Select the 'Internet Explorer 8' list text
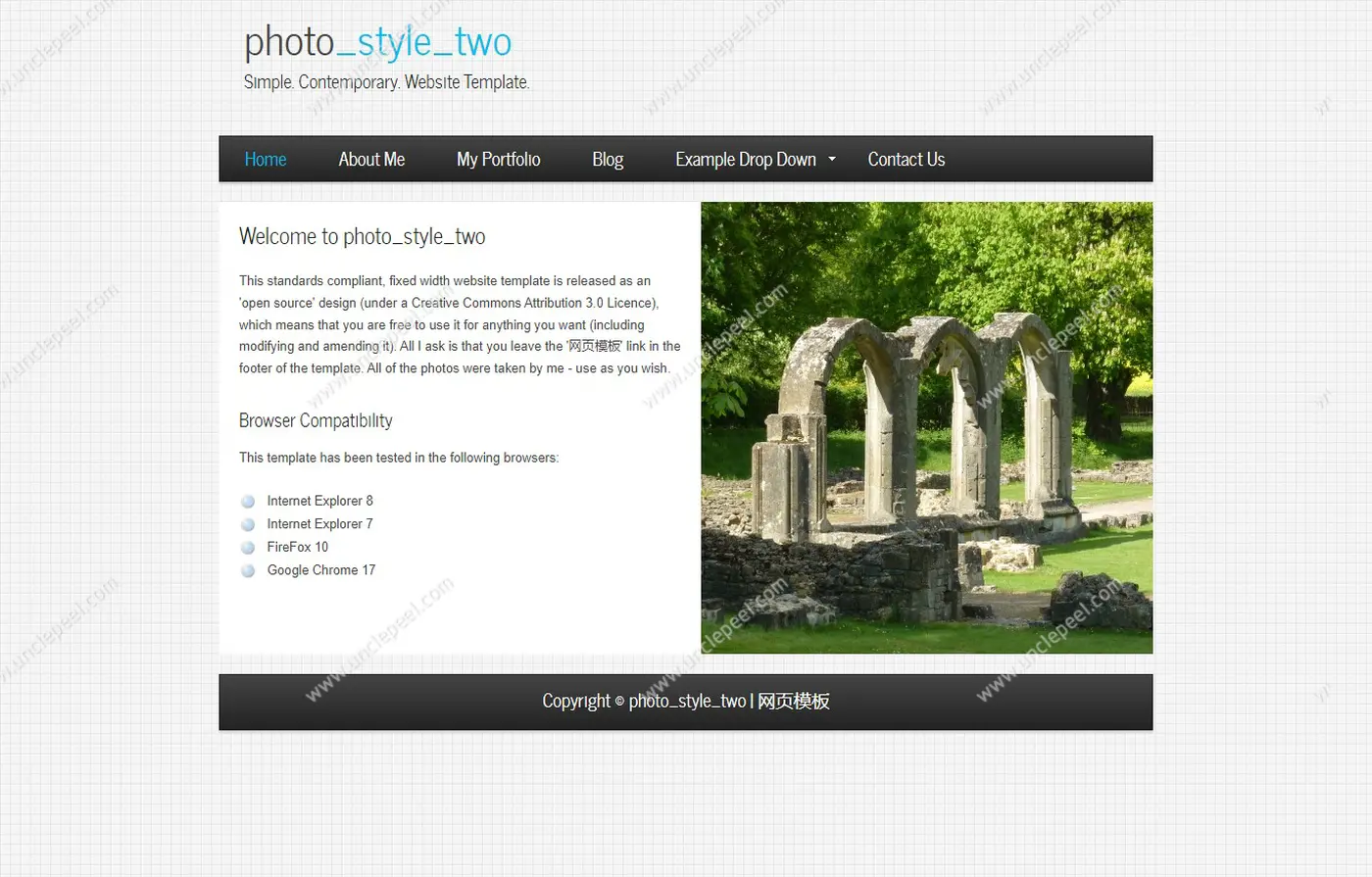1372x877 pixels. [x=319, y=501]
